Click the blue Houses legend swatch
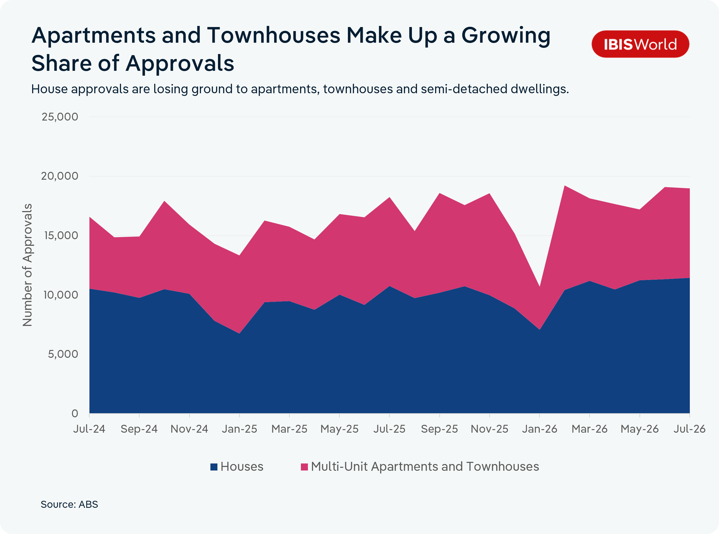Screen dimensions: 719x534 [x=214, y=467]
